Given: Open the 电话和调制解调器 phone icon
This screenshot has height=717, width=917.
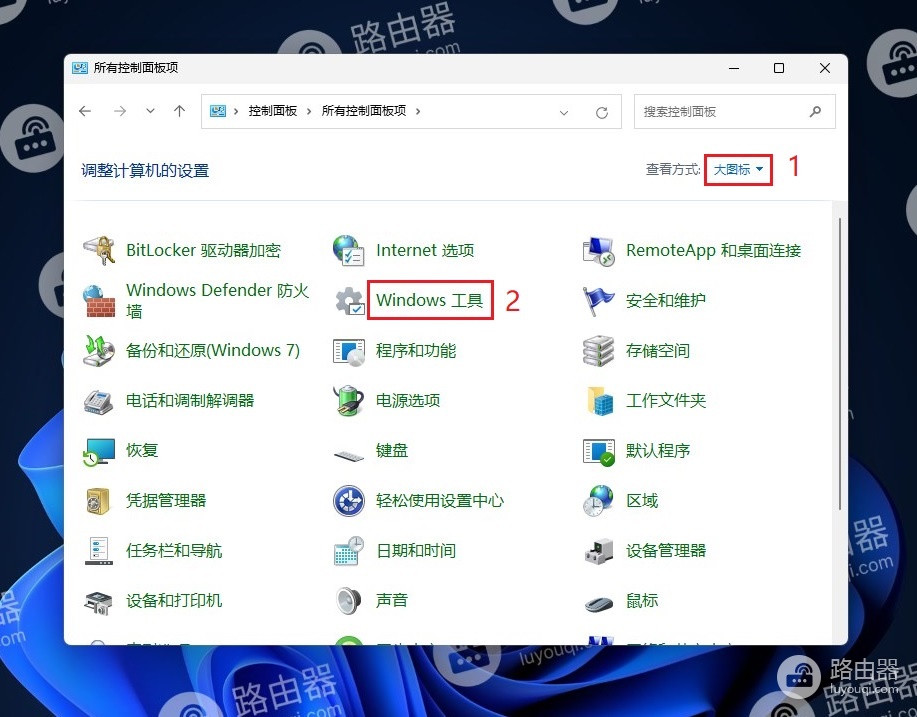Looking at the screenshot, I should pos(99,401).
